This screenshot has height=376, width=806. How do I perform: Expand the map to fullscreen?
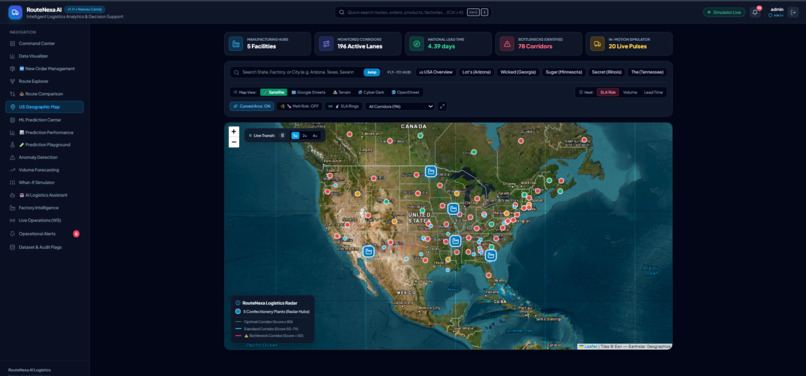point(442,106)
